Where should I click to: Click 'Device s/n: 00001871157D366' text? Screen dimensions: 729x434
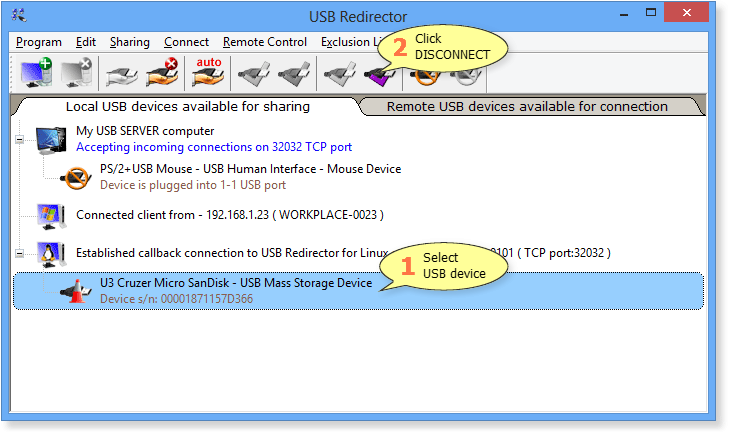[x=177, y=299]
